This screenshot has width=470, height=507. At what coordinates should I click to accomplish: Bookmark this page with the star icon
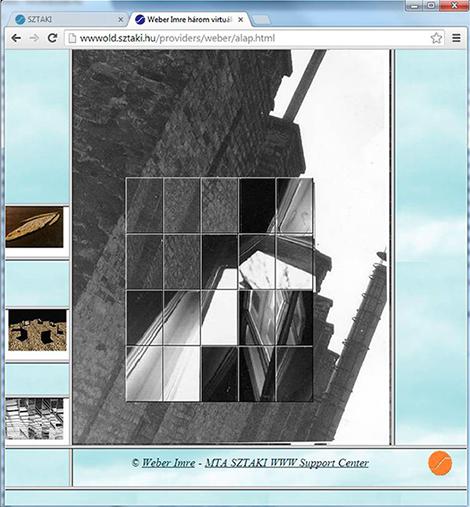coord(436,38)
